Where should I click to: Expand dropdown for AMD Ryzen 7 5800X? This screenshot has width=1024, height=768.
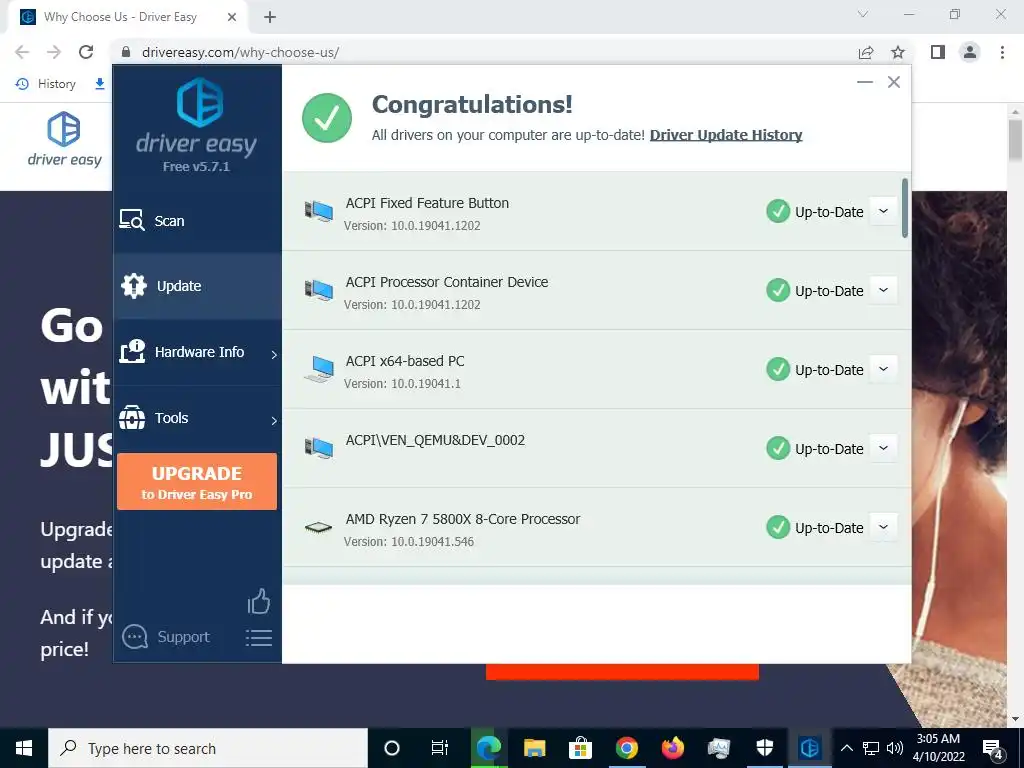tap(883, 528)
